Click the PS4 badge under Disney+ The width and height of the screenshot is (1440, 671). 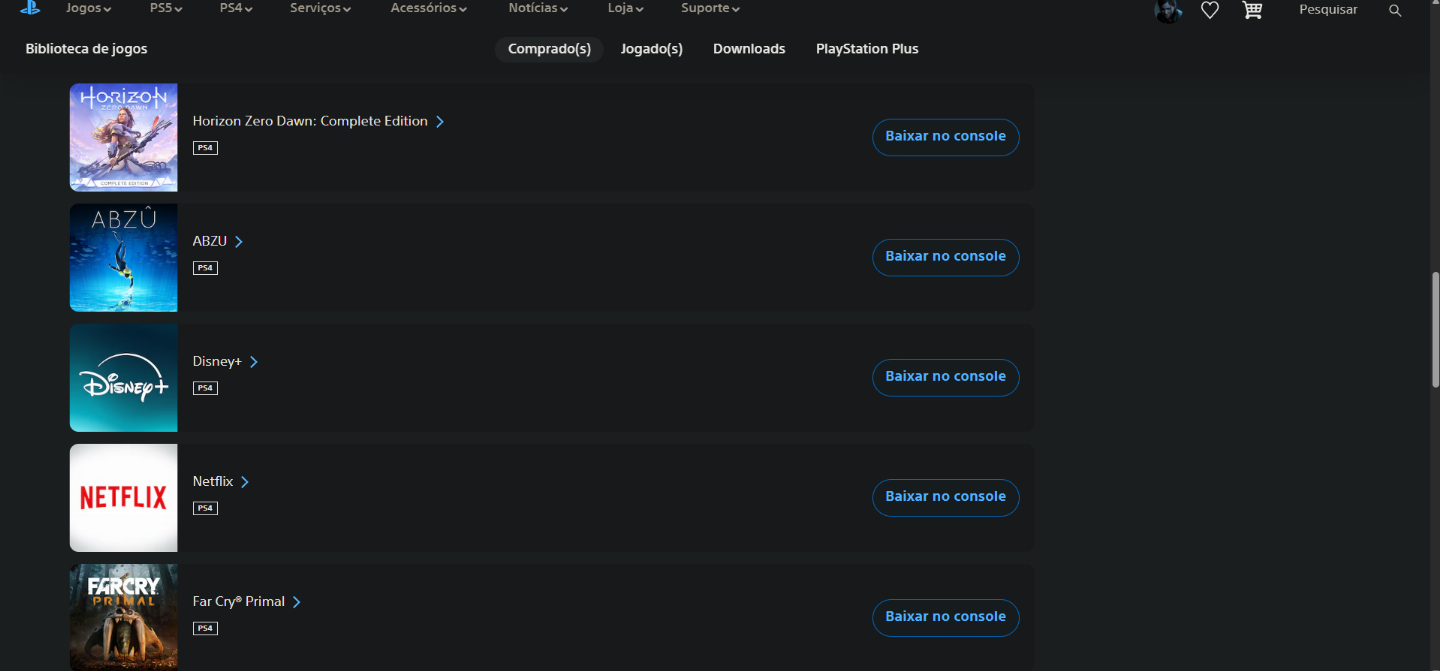[205, 388]
